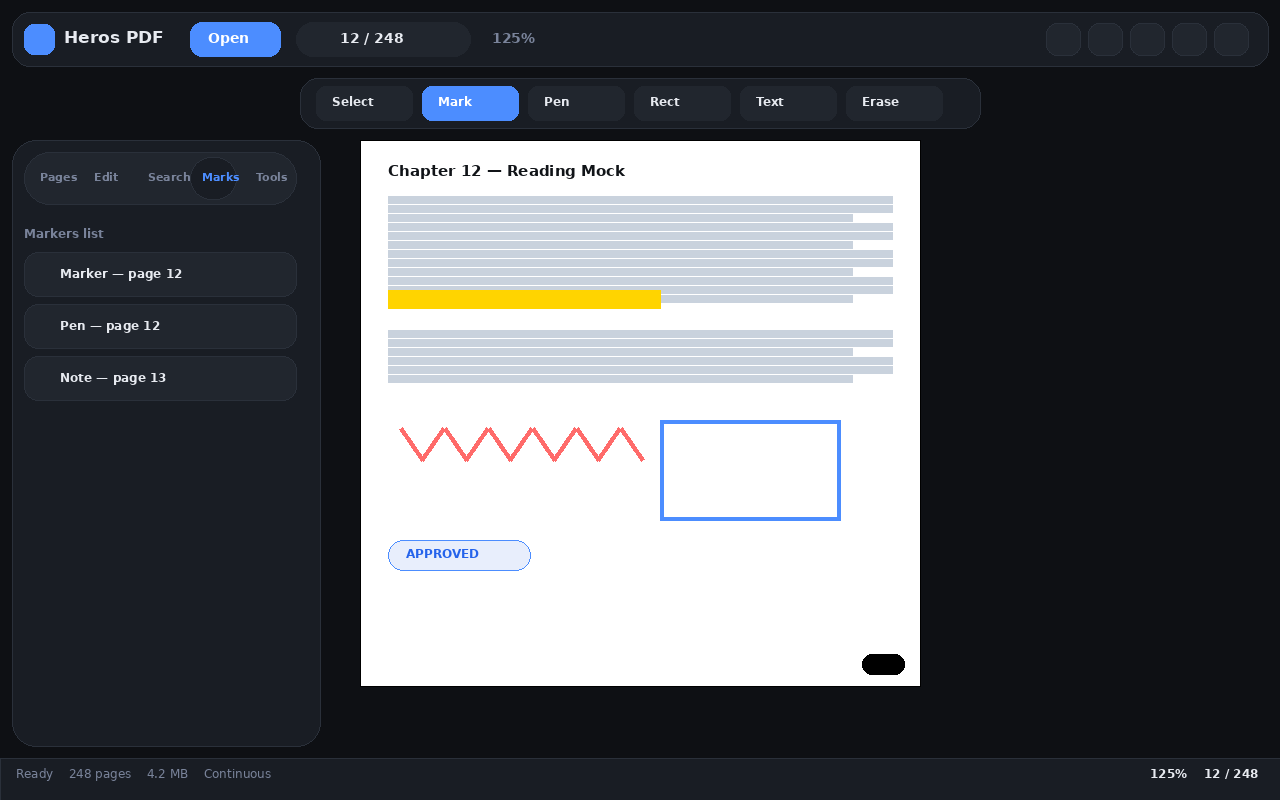Viewport: 1280px width, 800px height.
Task: Open the Edit sidebar tab
Action: click(106, 178)
